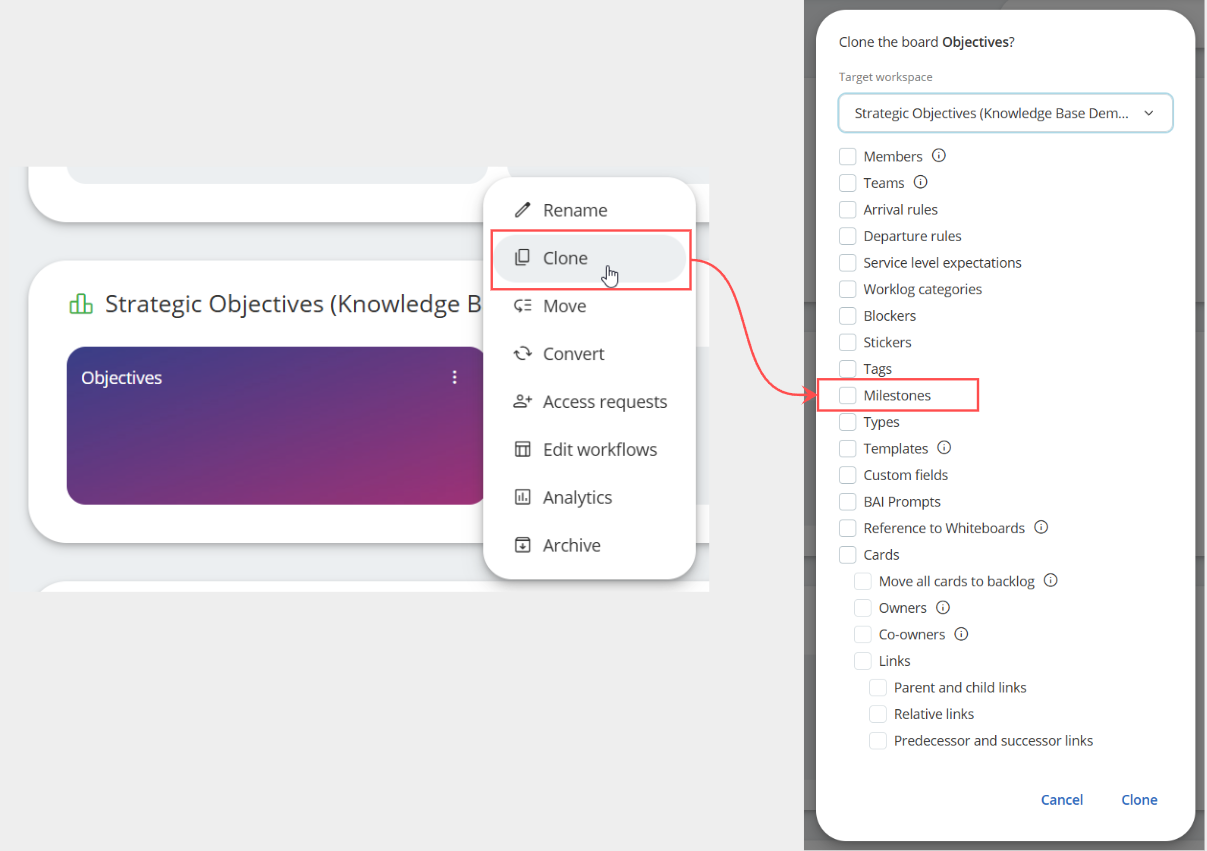
Task: Click the Analytics chart icon
Action: pos(522,498)
